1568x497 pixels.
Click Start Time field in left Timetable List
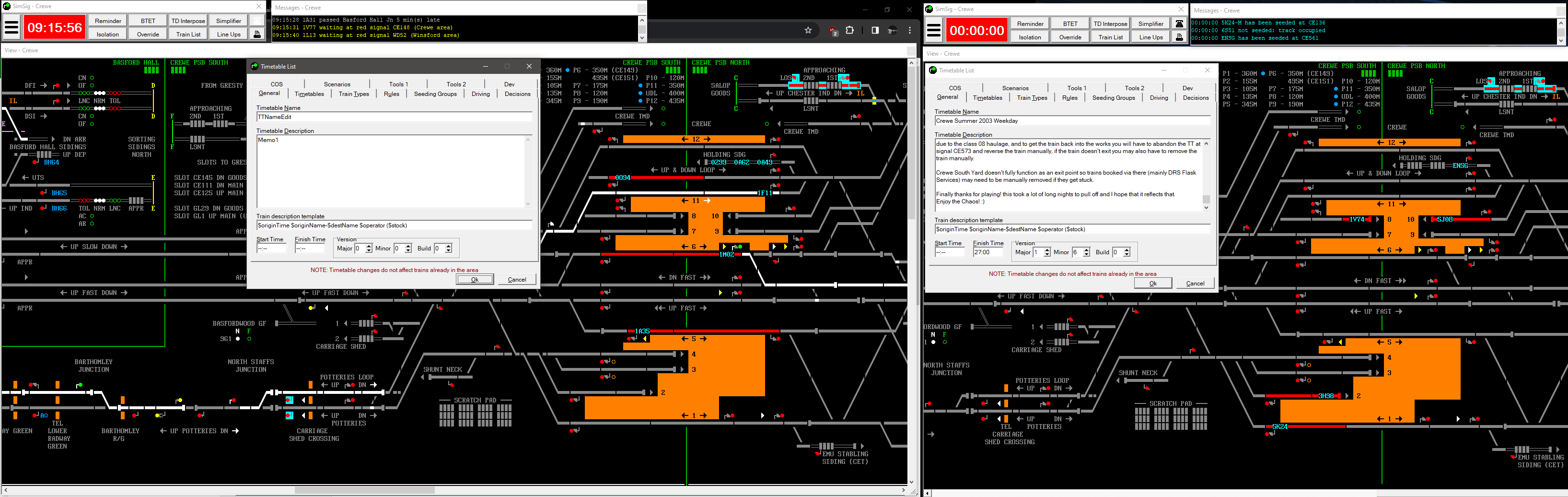(x=271, y=248)
